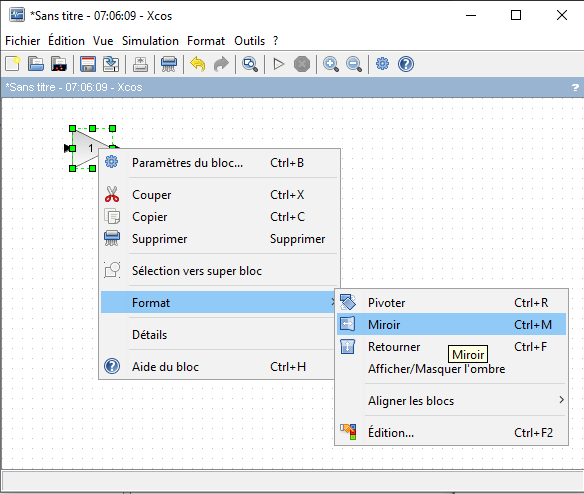Open the Édition menu
584x494 pixels.
coord(66,41)
